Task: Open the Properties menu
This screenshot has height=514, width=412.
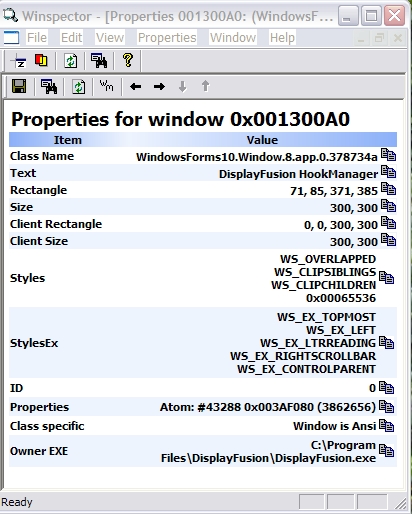Action: coord(167,38)
